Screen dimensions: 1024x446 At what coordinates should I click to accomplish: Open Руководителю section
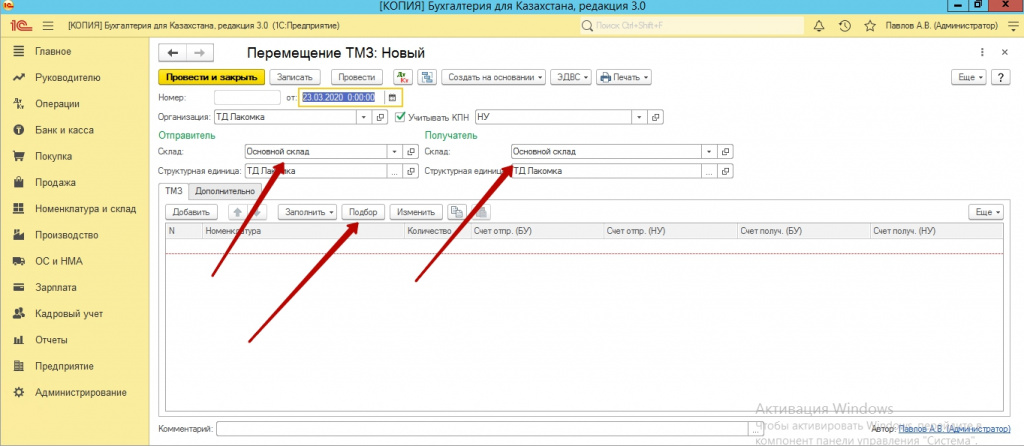68,78
